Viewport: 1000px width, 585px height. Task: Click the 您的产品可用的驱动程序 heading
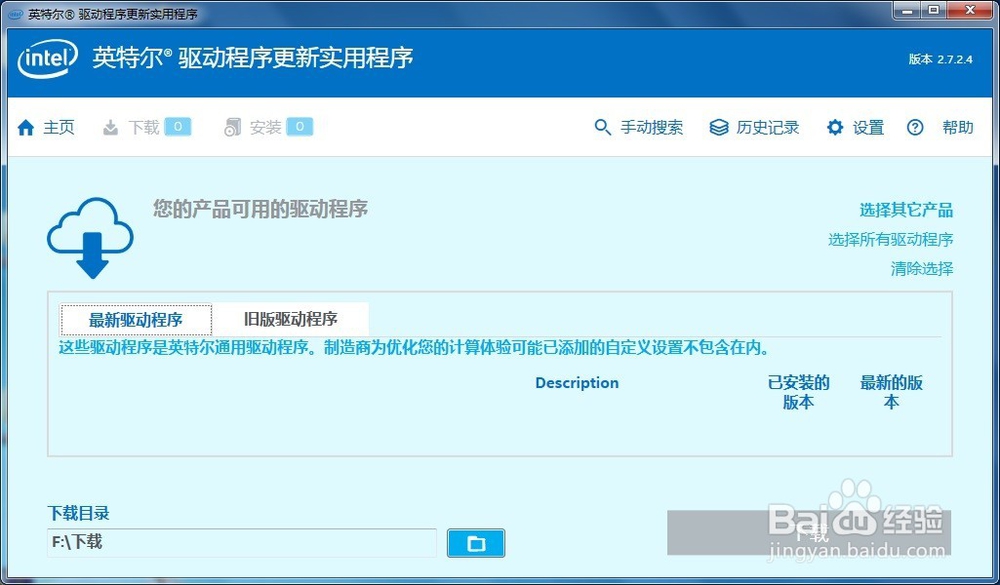(x=260, y=209)
